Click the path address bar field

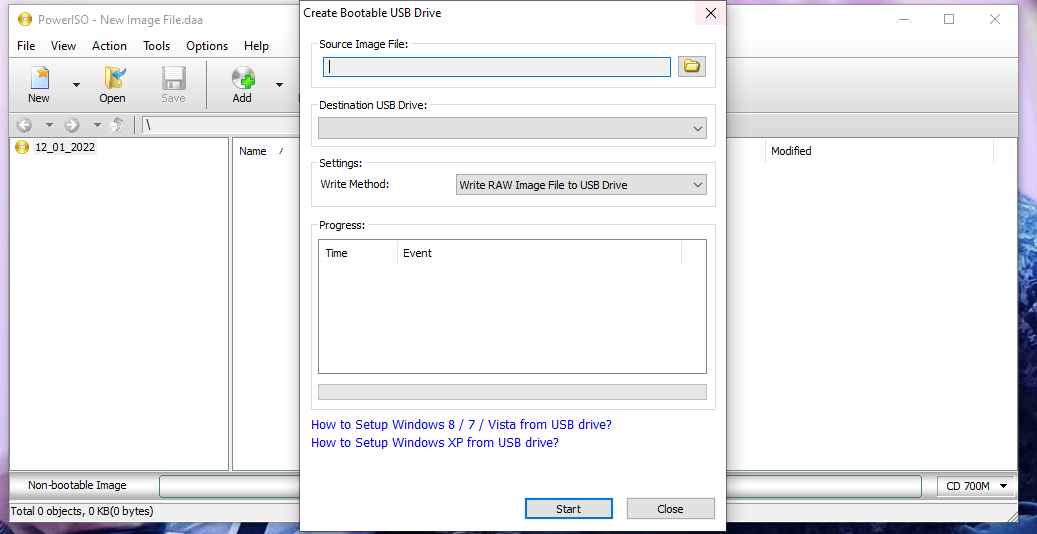tap(220, 125)
